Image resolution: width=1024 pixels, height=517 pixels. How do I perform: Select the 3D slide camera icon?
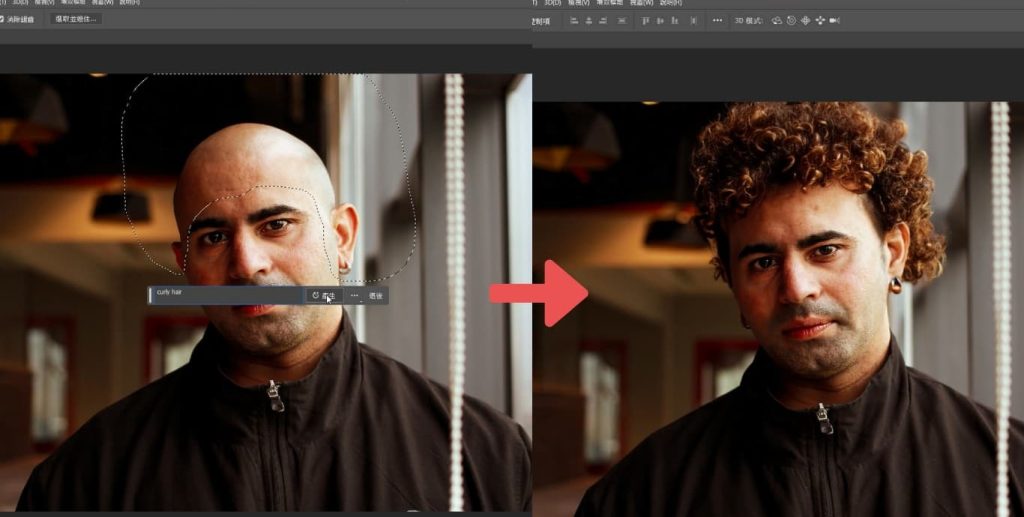(820, 21)
